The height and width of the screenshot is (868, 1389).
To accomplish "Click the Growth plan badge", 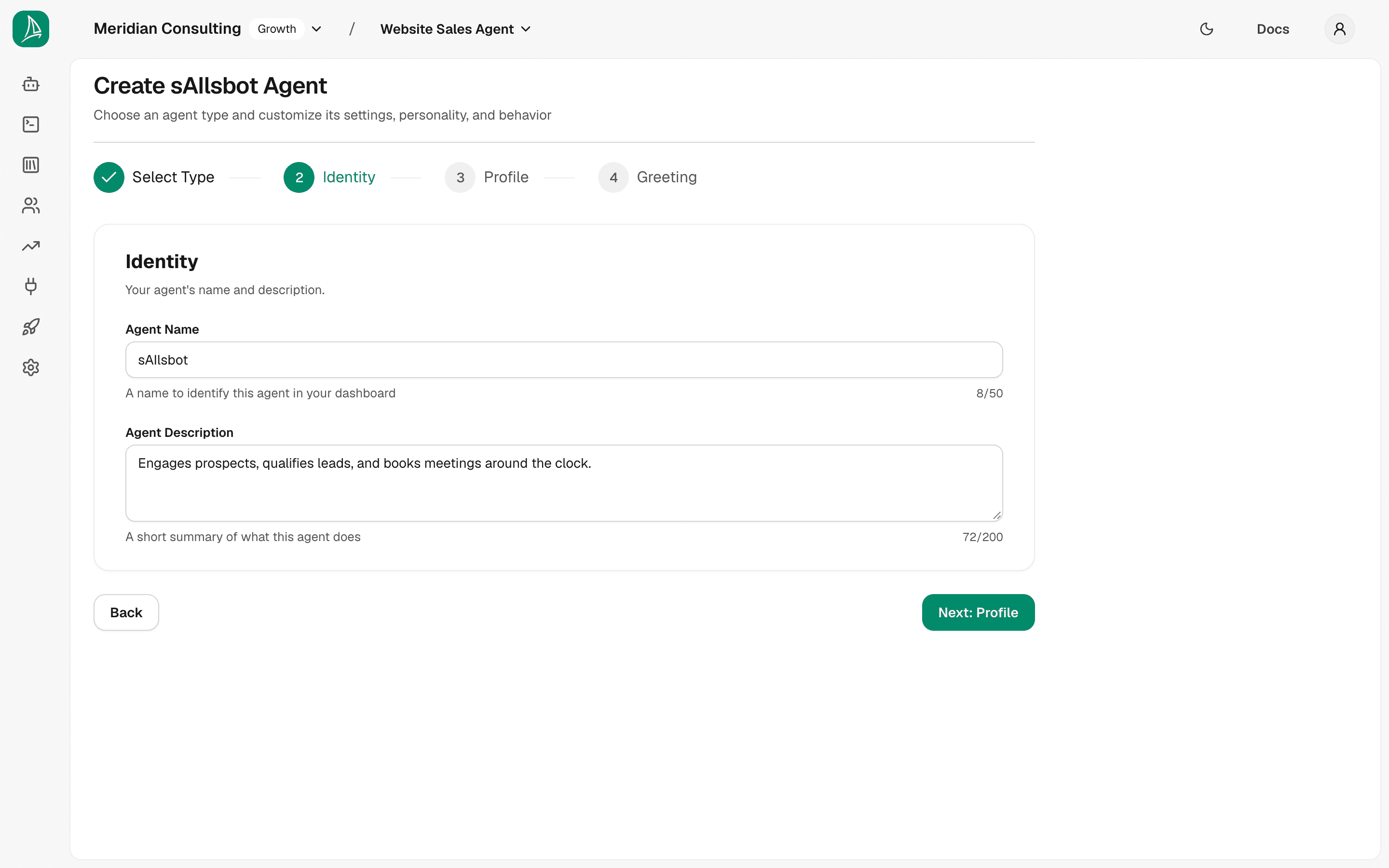I will tap(277, 29).
